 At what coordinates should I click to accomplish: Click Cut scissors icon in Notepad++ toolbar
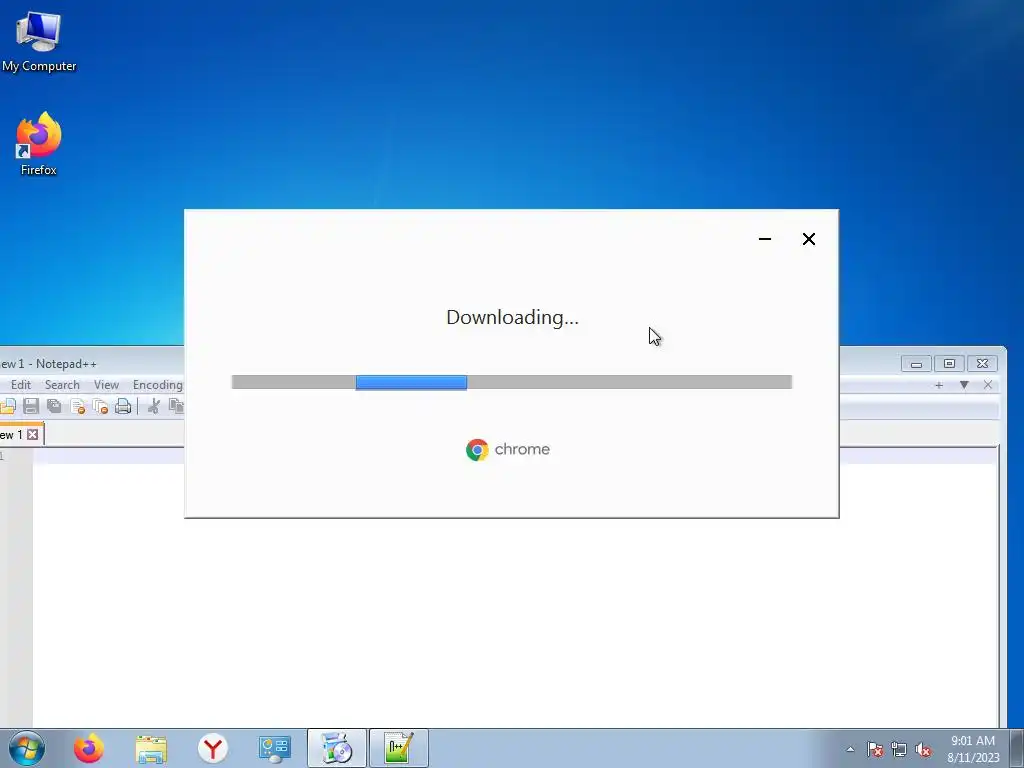[154, 406]
